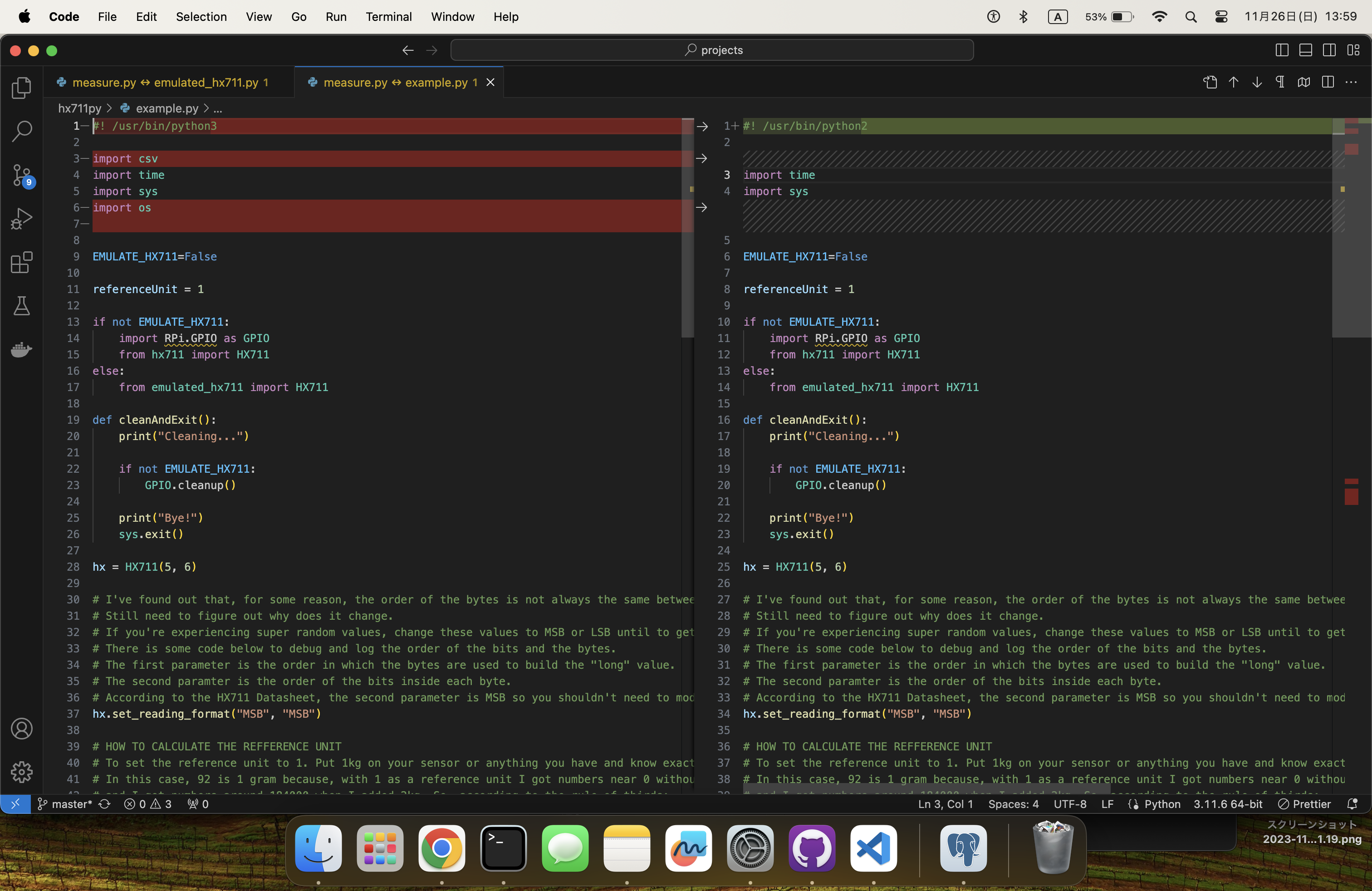Viewport: 1372px width, 891px height.
Task: Open the Testing beaker icon
Action: pyautogui.click(x=21, y=306)
